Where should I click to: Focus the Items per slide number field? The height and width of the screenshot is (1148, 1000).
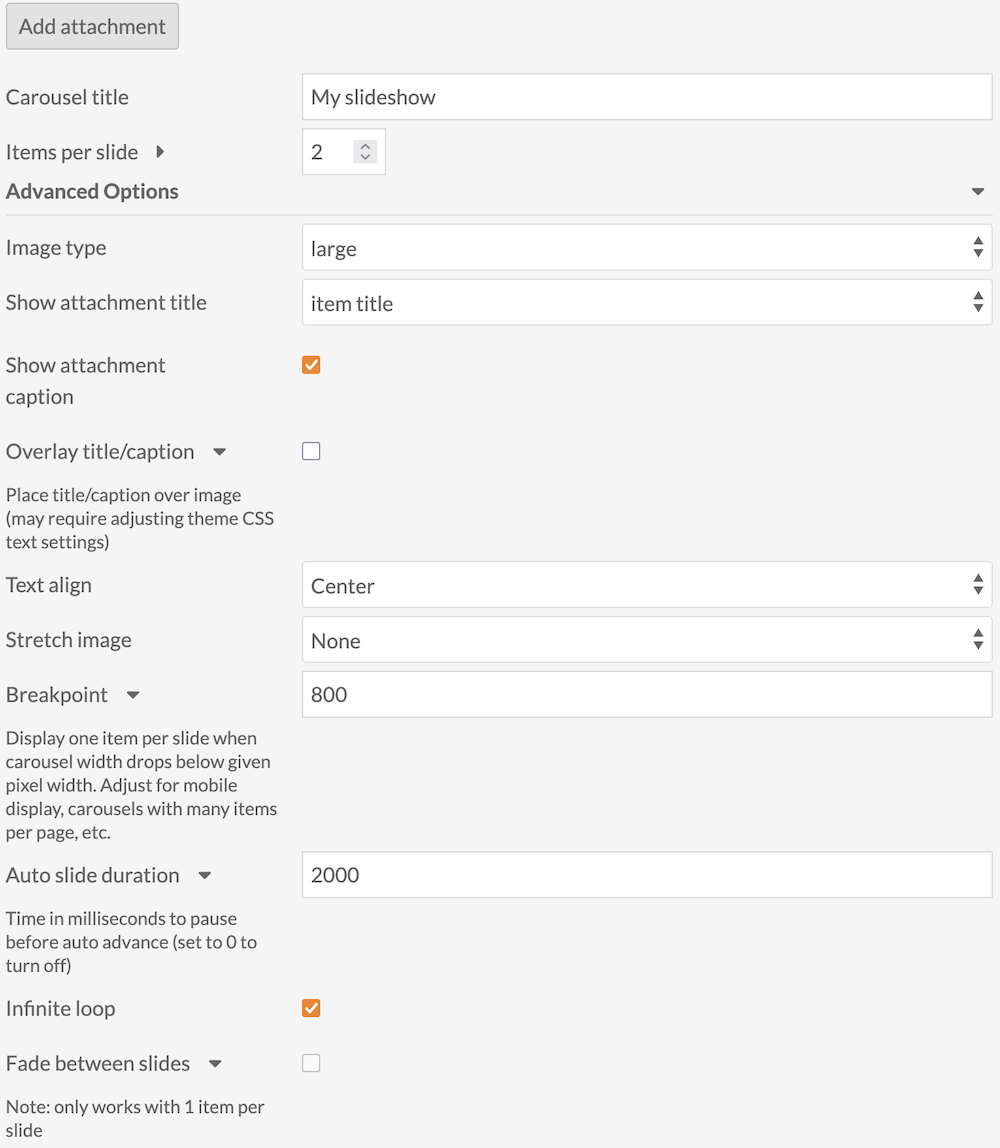[x=343, y=152]
